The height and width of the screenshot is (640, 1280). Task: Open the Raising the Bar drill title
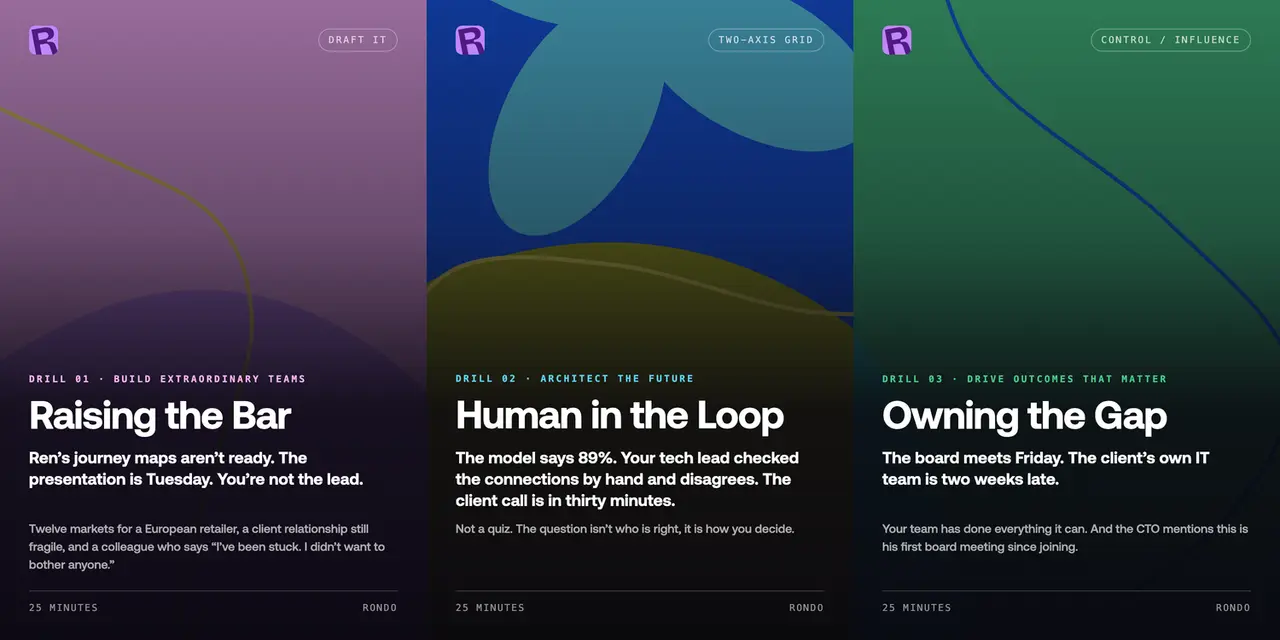[x=160, y=416]
